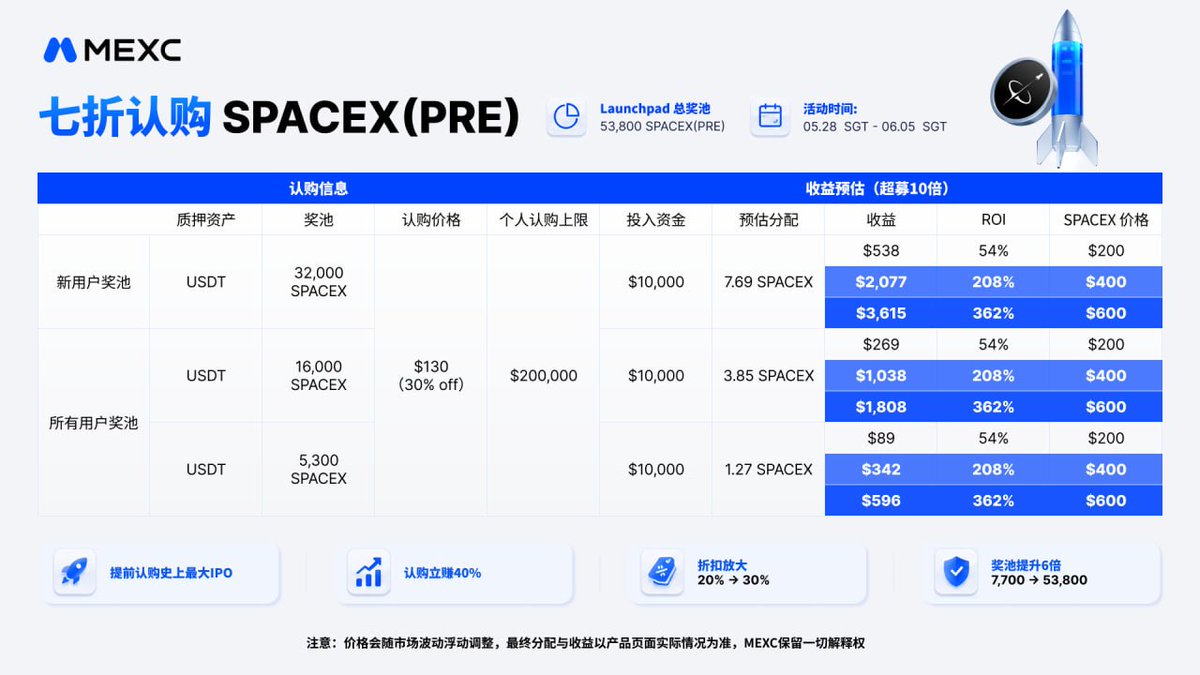Click $10,000 in the 7.69 SPACEX row

[x=656, y=282]
